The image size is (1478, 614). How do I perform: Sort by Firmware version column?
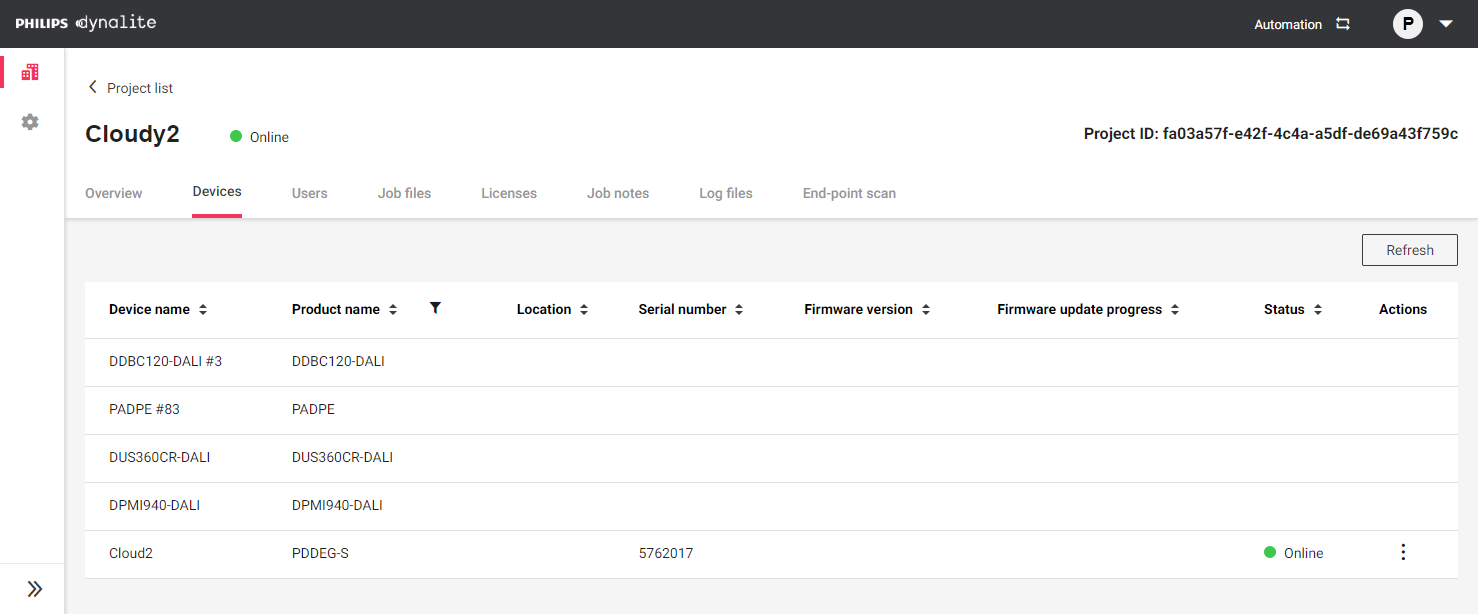[926, 310]
